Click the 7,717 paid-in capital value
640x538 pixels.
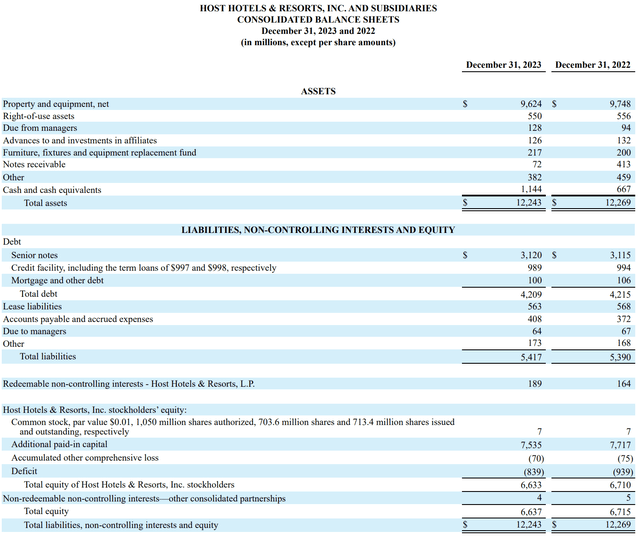coord(620,445)
